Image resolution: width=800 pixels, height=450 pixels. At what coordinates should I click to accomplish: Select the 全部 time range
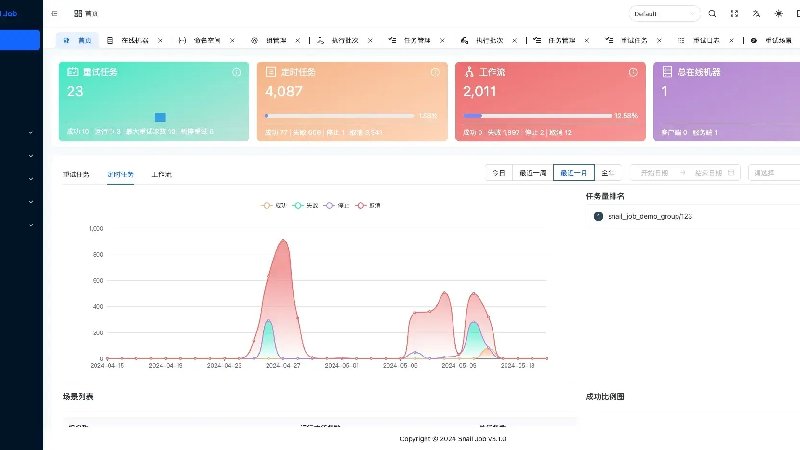(x=608, y=172)
